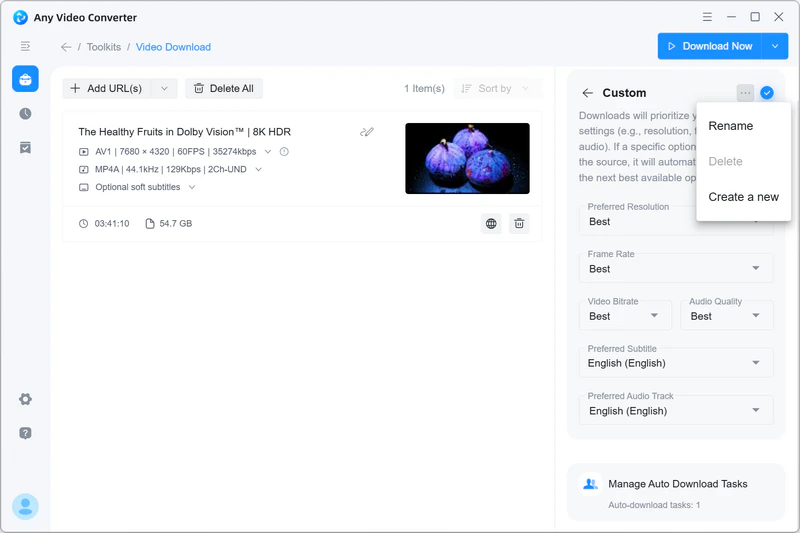Click the purple fruits video thumbnail
Screen dimensions: 800x533
(x=467, y=158)
